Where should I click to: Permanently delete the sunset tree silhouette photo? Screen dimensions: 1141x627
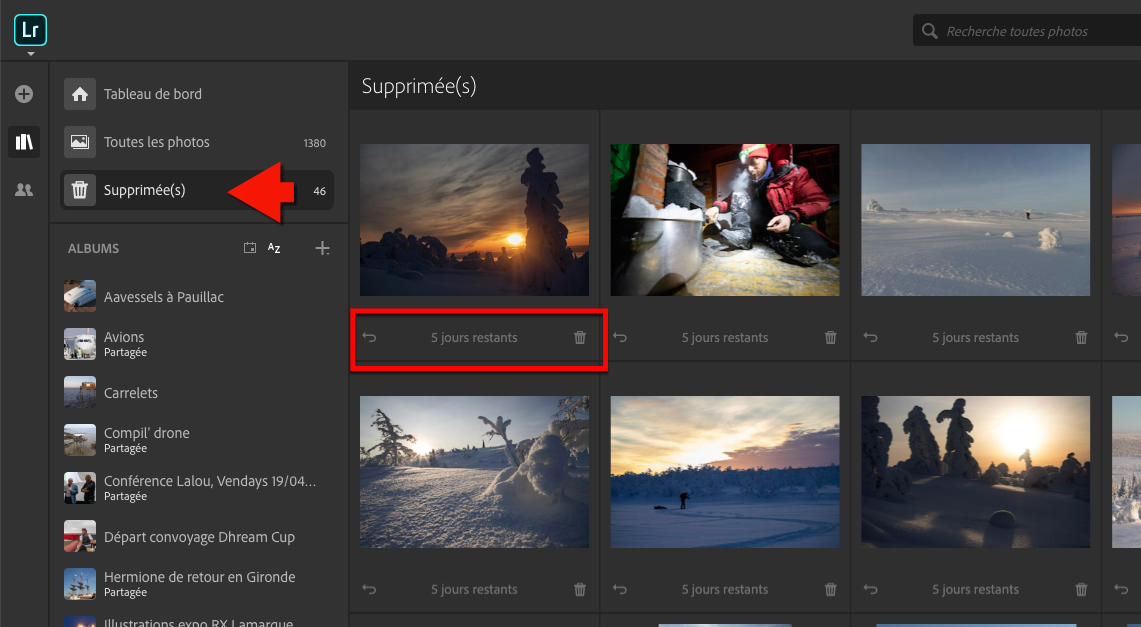point(580,338)
